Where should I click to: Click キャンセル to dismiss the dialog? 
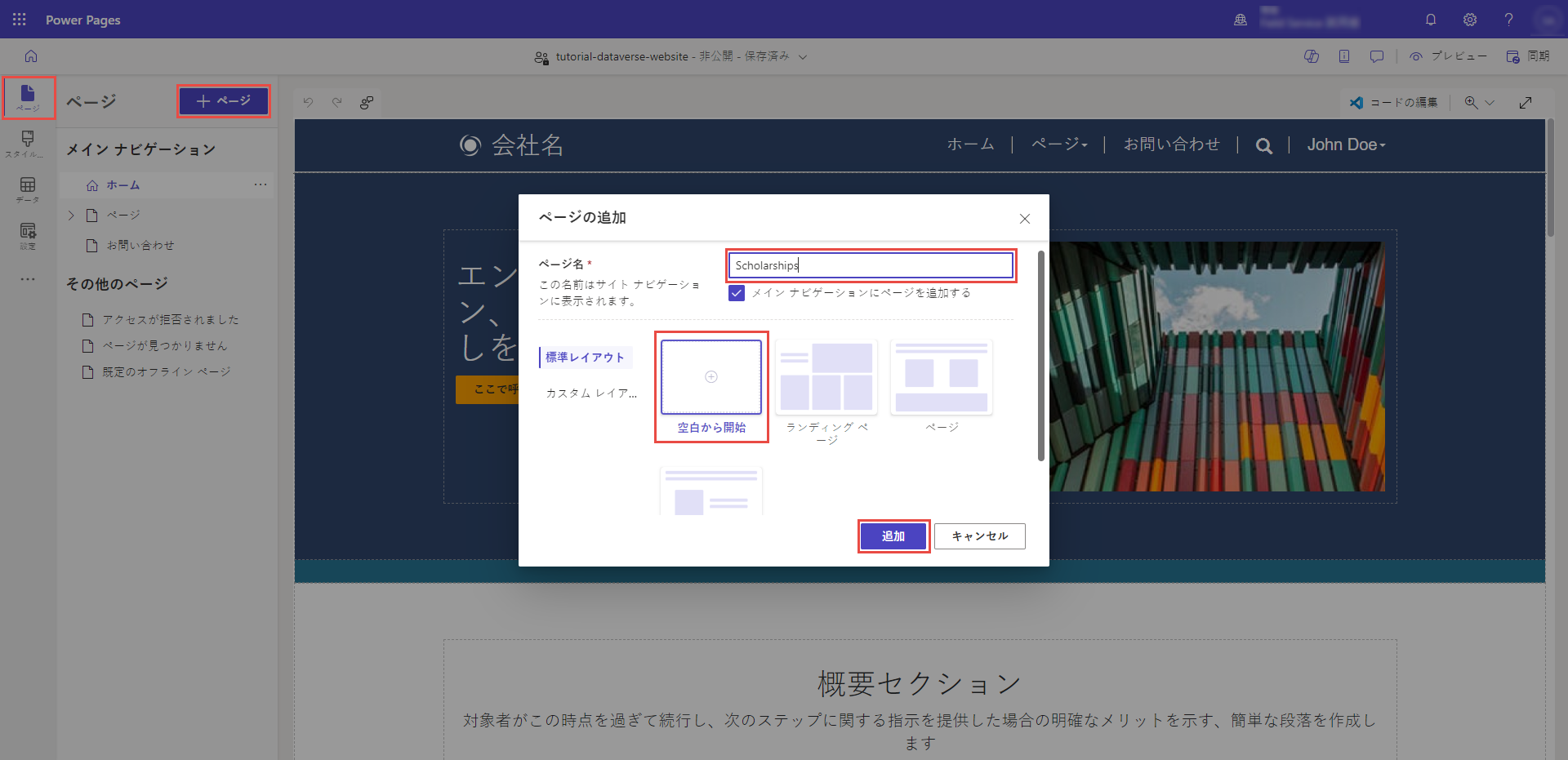pyautogui.click(x=979, y=536)
